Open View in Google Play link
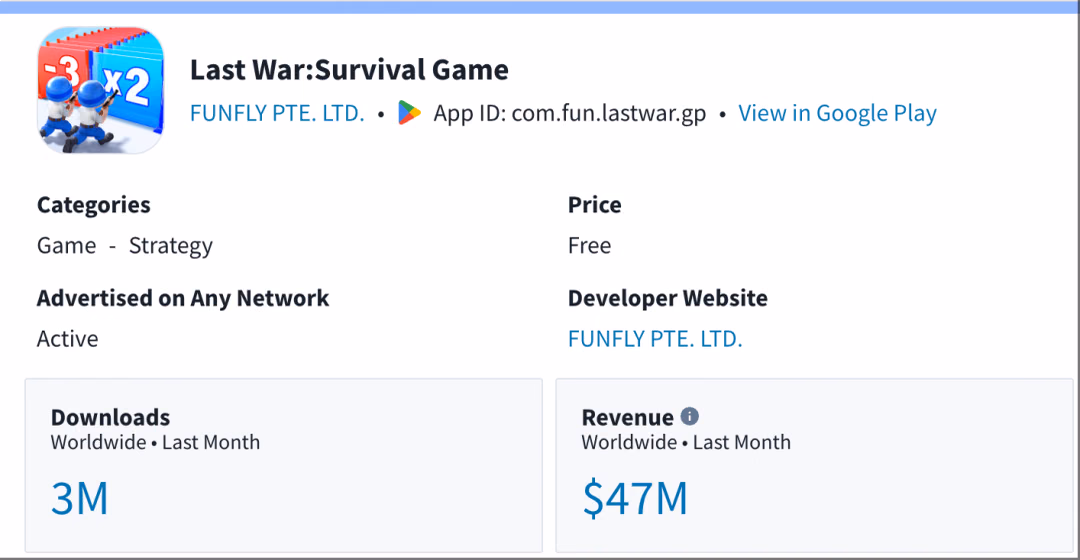The width and height of the screenshot is (1080, 560). point(838,113)
